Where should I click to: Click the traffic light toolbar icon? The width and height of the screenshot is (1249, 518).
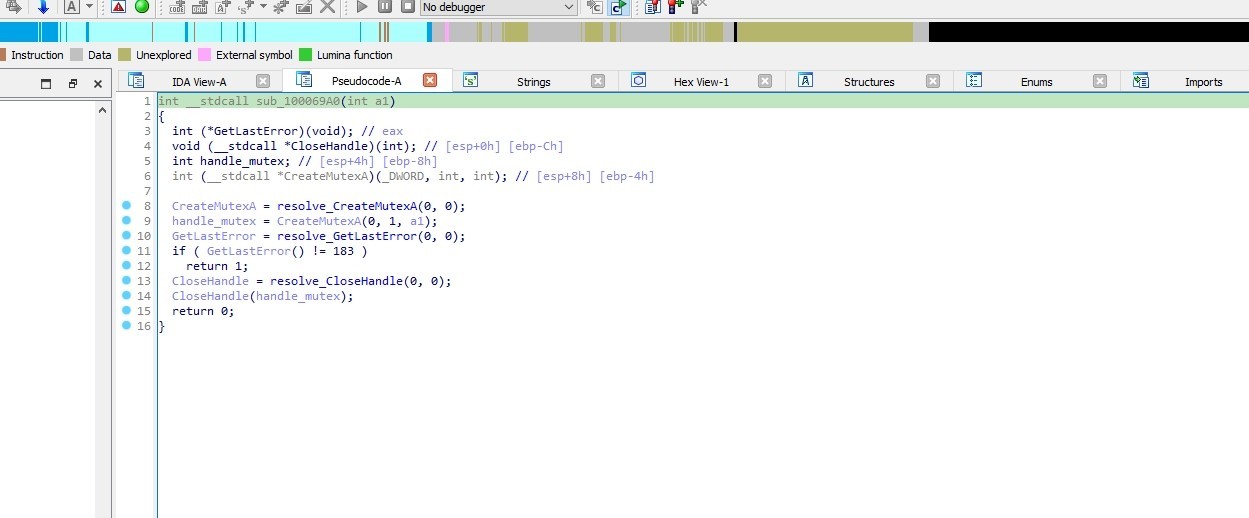pos(675,6)
